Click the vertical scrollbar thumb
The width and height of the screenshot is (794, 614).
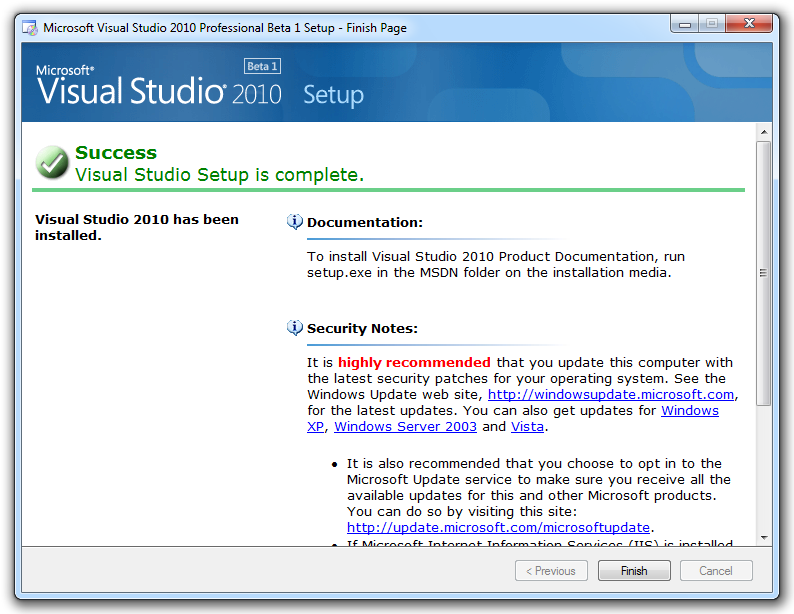[764, 273]
